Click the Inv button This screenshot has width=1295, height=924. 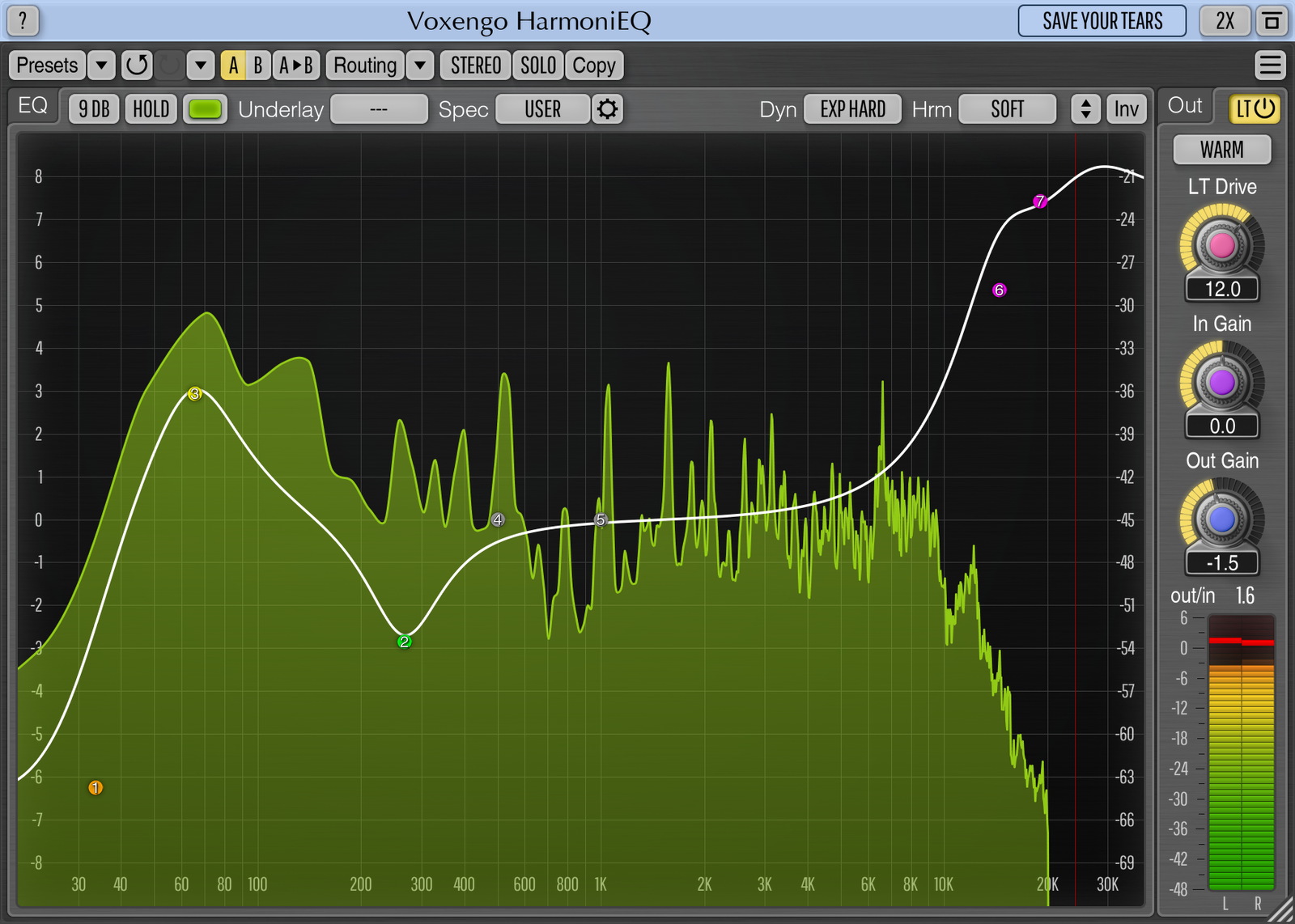point(1126,109)
